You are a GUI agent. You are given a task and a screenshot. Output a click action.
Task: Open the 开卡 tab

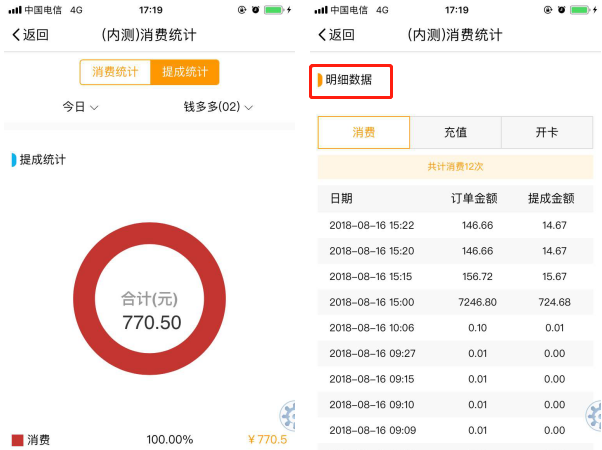click(546, 132)
